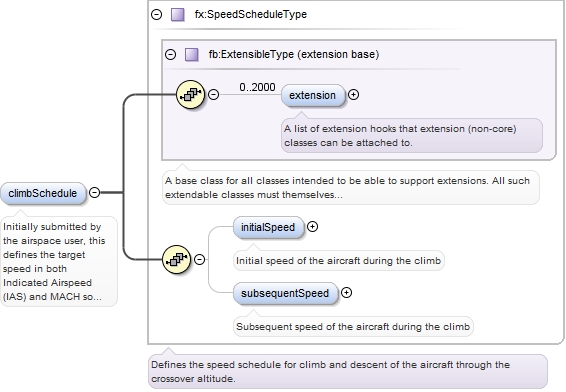566x392 pixels.
Task: Click the fx:SpeedScheduleType title label
Action: (x=251, y=14)
